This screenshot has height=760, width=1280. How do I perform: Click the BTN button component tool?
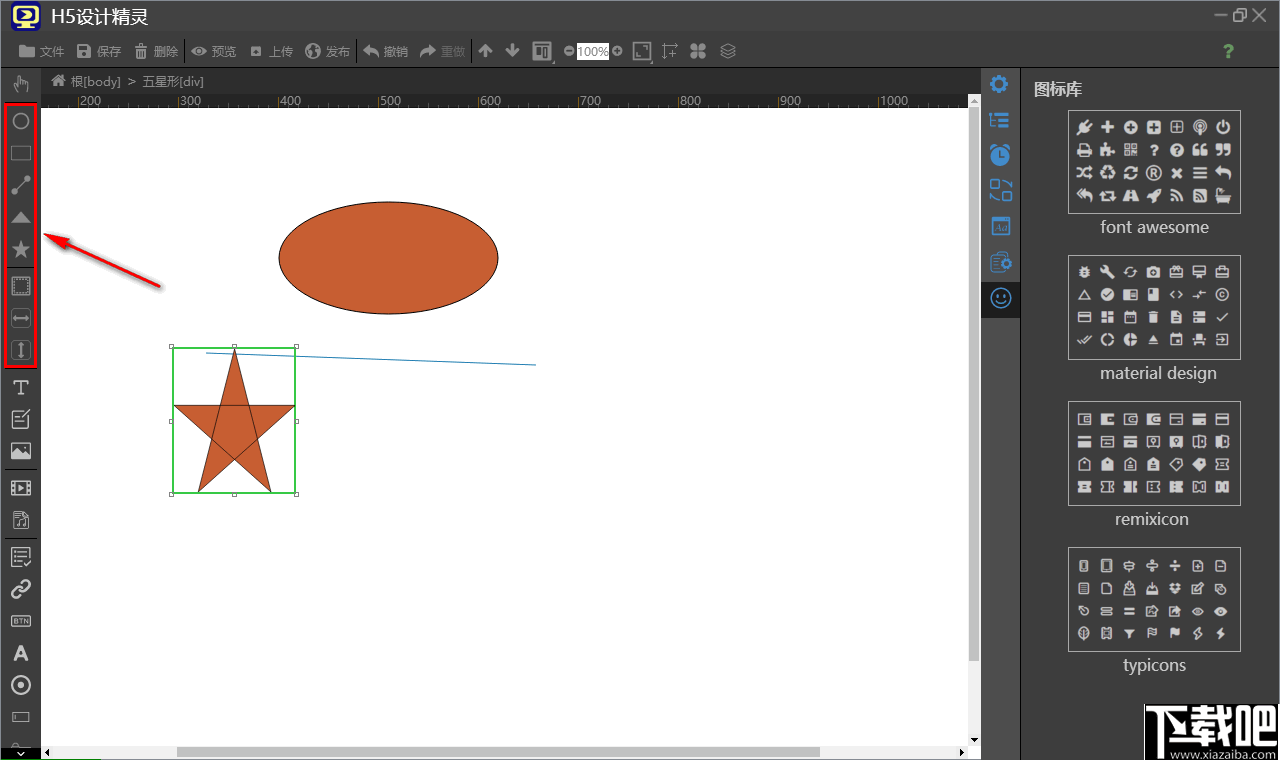point(20,621)
